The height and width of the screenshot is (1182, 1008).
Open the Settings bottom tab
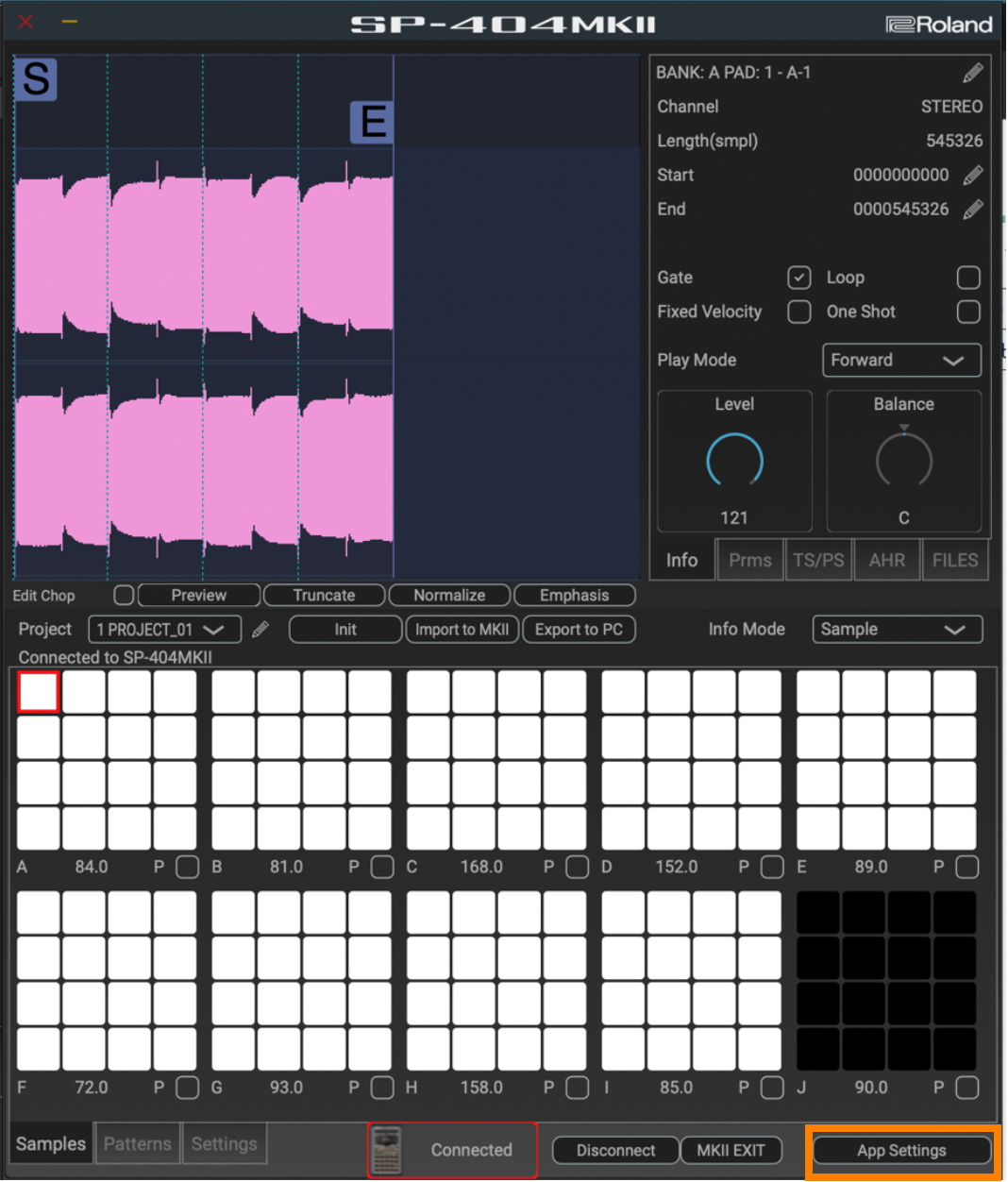pyautogui.click(x=225, y=1144)
